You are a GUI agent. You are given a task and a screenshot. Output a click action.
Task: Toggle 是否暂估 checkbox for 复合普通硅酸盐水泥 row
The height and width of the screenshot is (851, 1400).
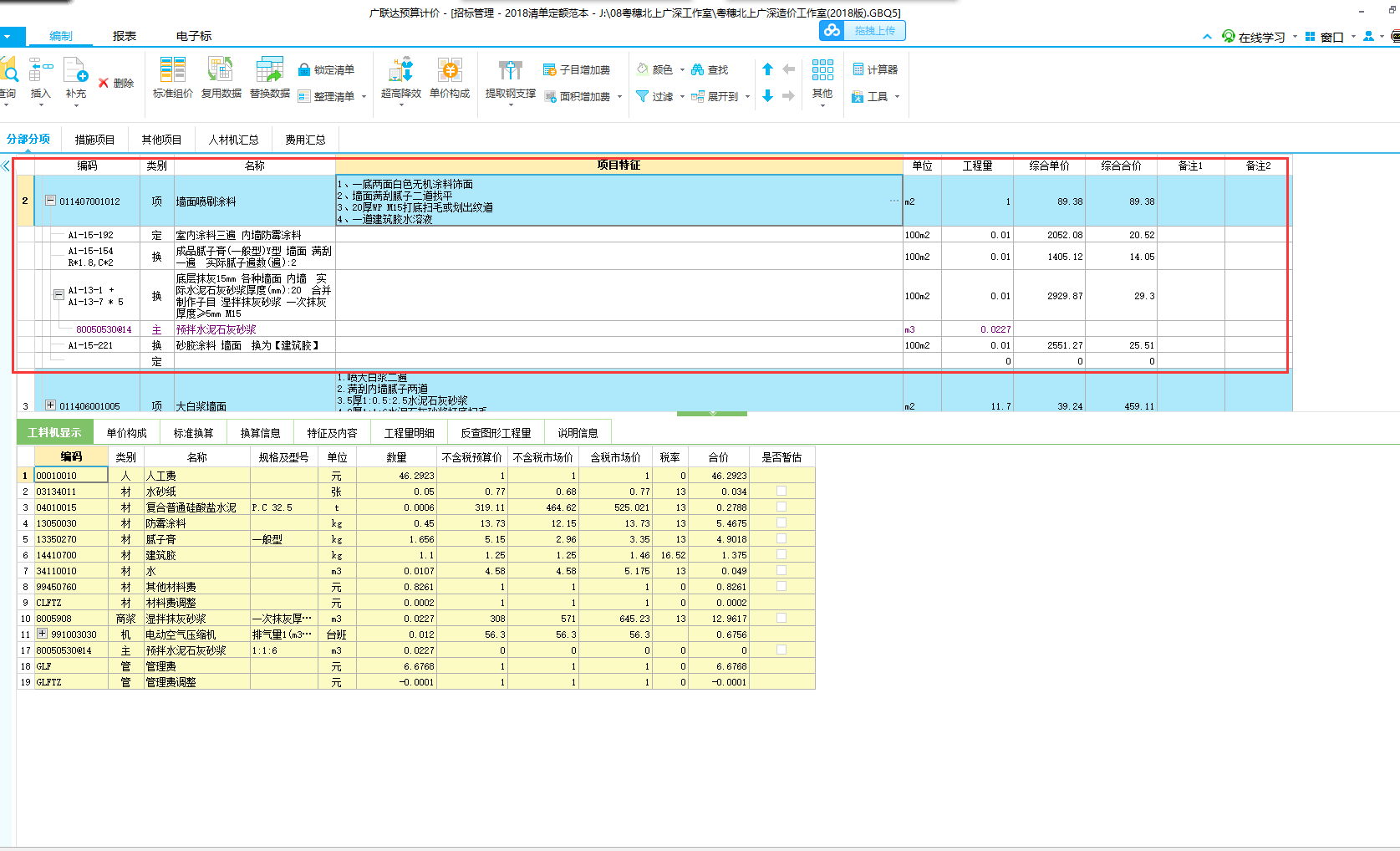pos(781,507)
